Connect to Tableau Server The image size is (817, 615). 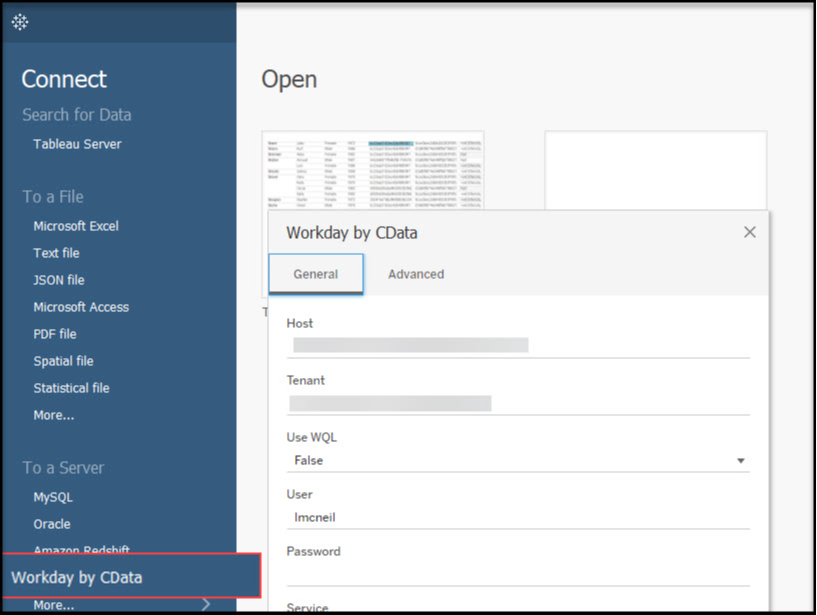[77, 144]
